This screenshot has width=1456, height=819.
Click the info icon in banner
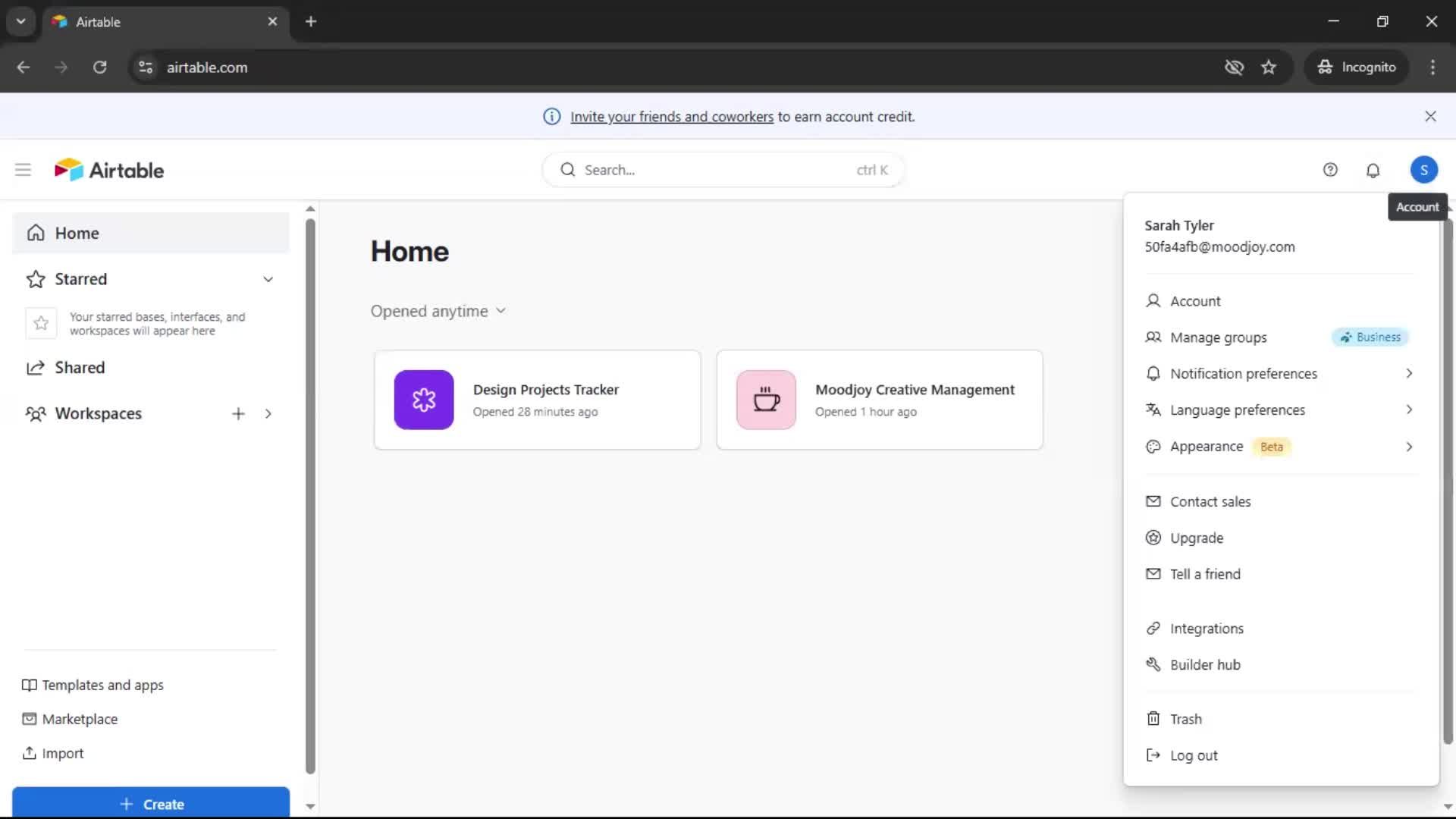point(551,116)
